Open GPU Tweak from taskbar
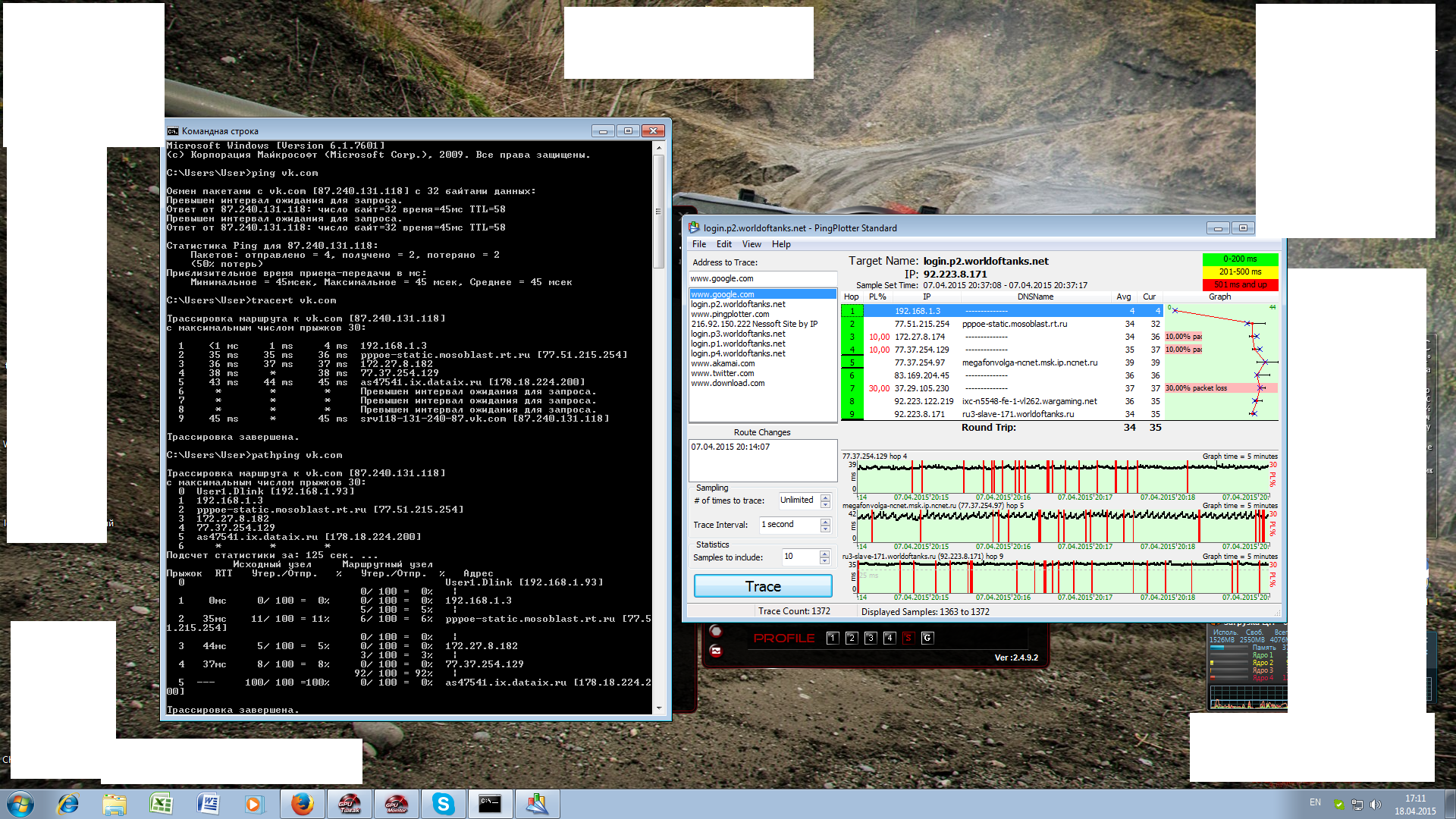The width and height of the screenshot is (1456, 819). (x=350, y=804)
